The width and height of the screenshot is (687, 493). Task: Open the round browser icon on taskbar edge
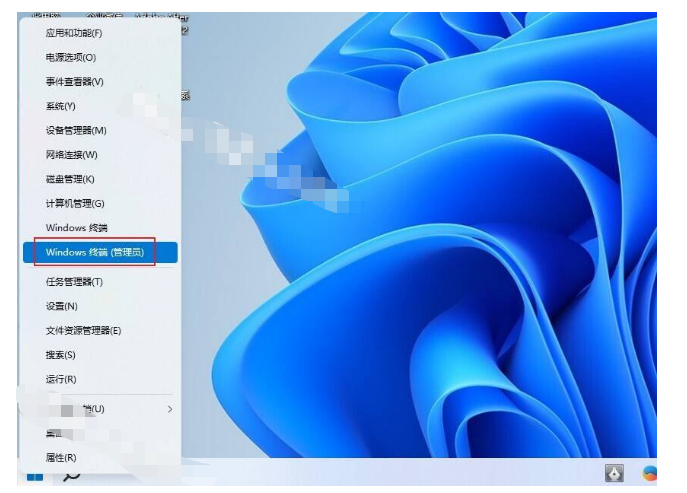pos(651,473)
